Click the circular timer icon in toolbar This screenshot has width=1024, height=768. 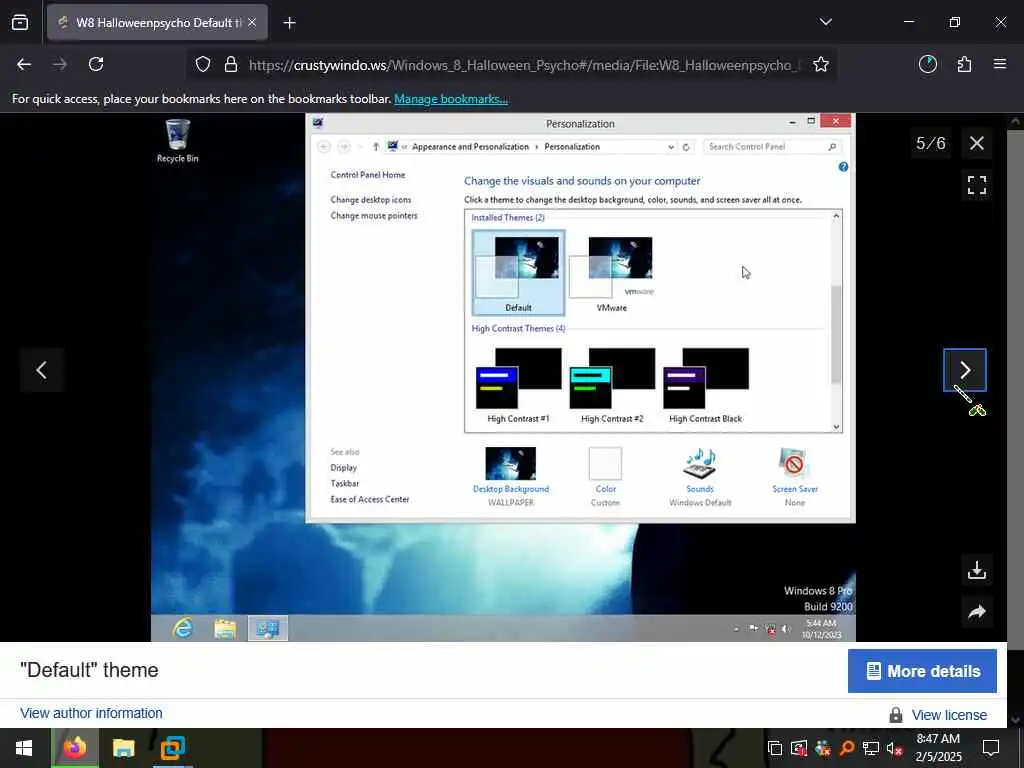[927, 64]
